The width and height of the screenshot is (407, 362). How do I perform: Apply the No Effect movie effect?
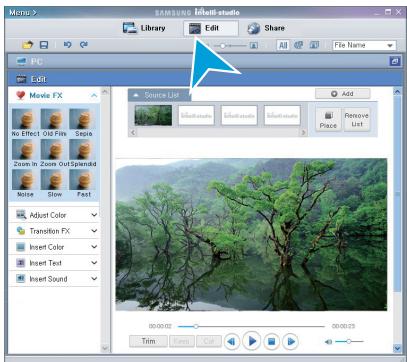(x=25, y=123)
